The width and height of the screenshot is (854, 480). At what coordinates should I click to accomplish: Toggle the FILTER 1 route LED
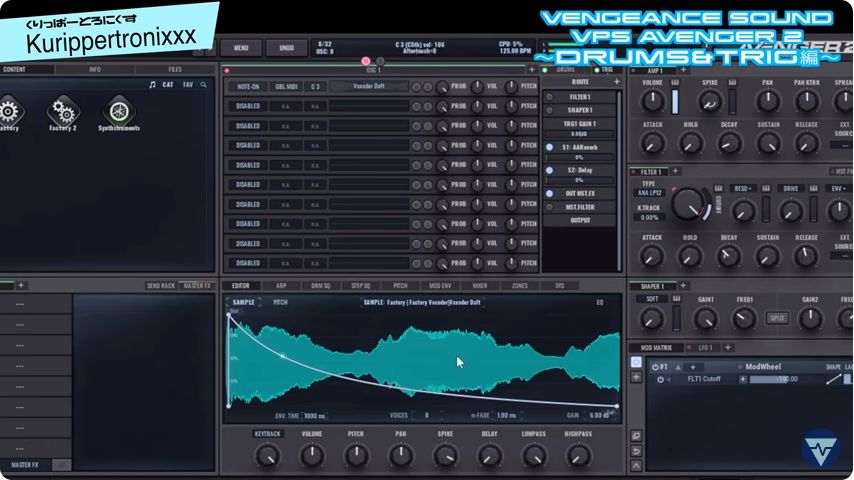(550, 97)
